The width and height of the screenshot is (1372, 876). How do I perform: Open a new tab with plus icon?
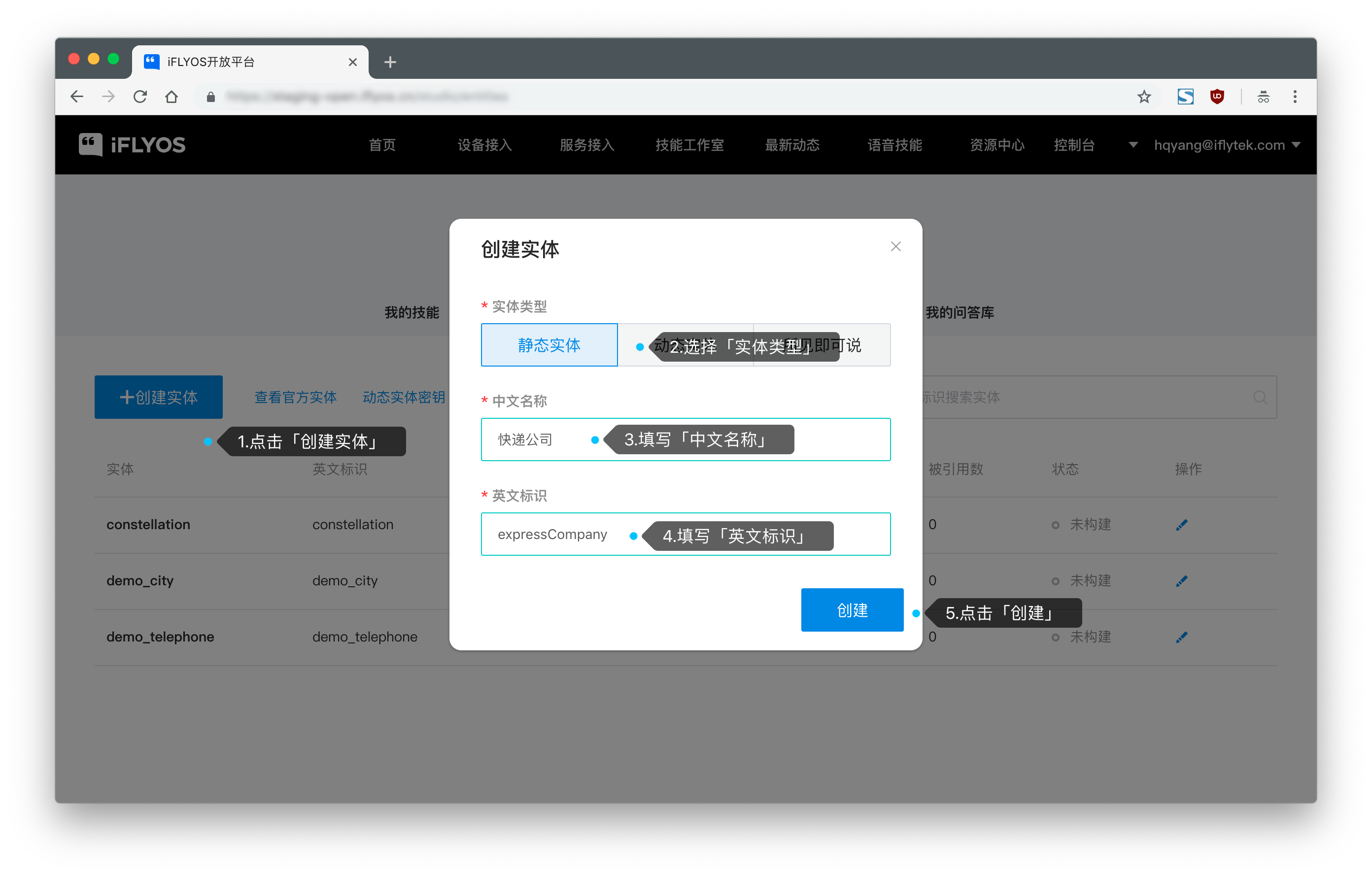pyautogui.click(x=390, y=62)
